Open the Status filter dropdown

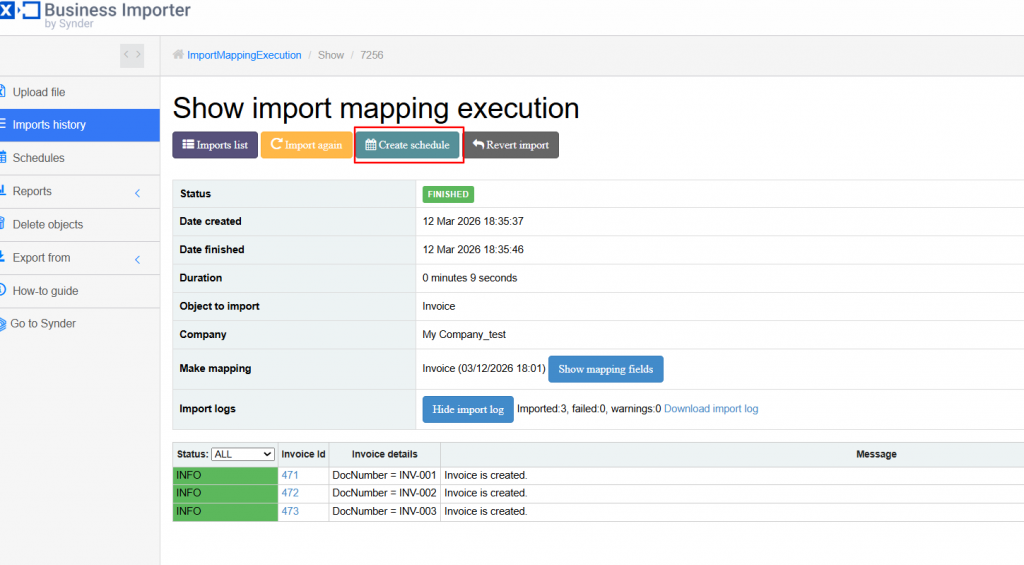(x=243, y=454)
